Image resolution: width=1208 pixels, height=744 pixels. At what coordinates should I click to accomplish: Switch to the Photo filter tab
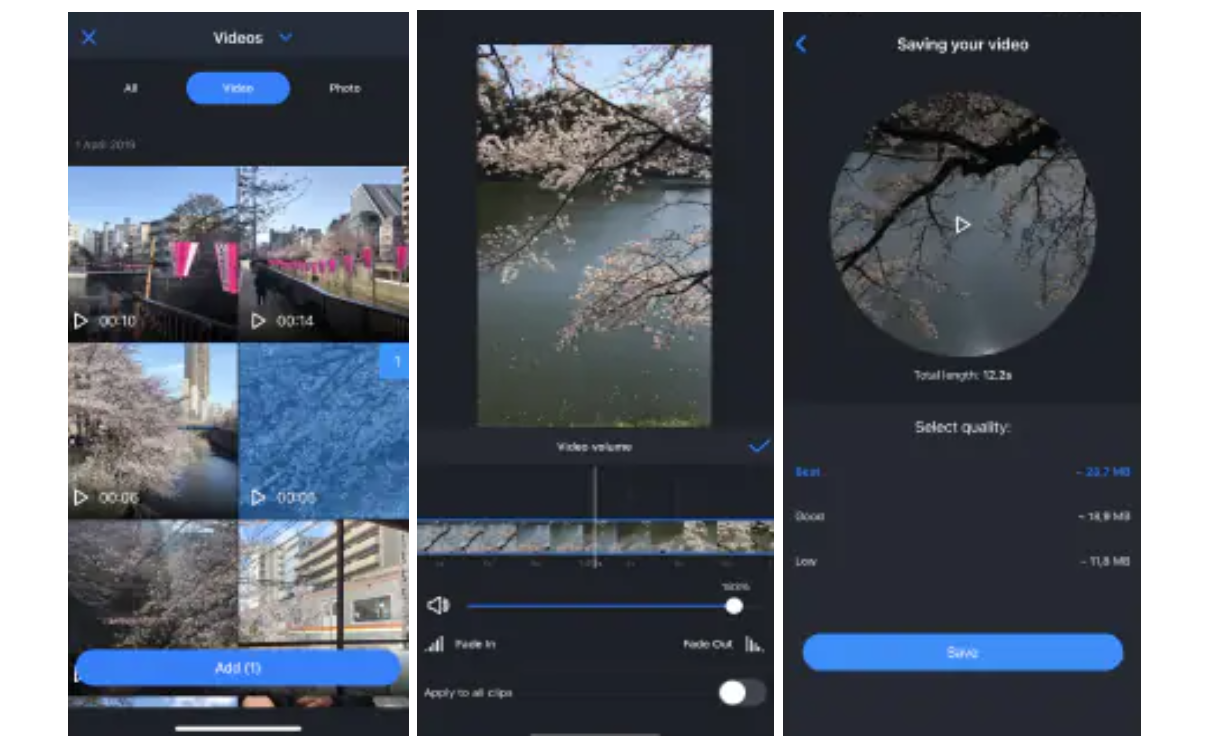click(x=345, y=88)
